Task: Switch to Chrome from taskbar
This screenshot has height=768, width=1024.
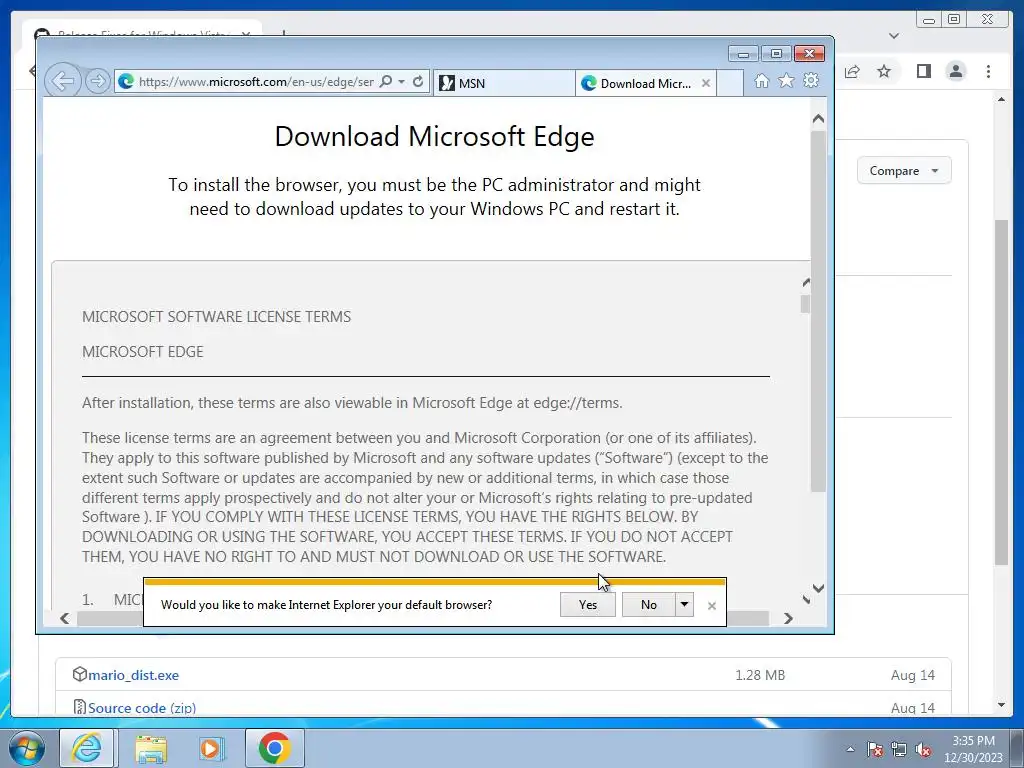Action: coord(274,748)
